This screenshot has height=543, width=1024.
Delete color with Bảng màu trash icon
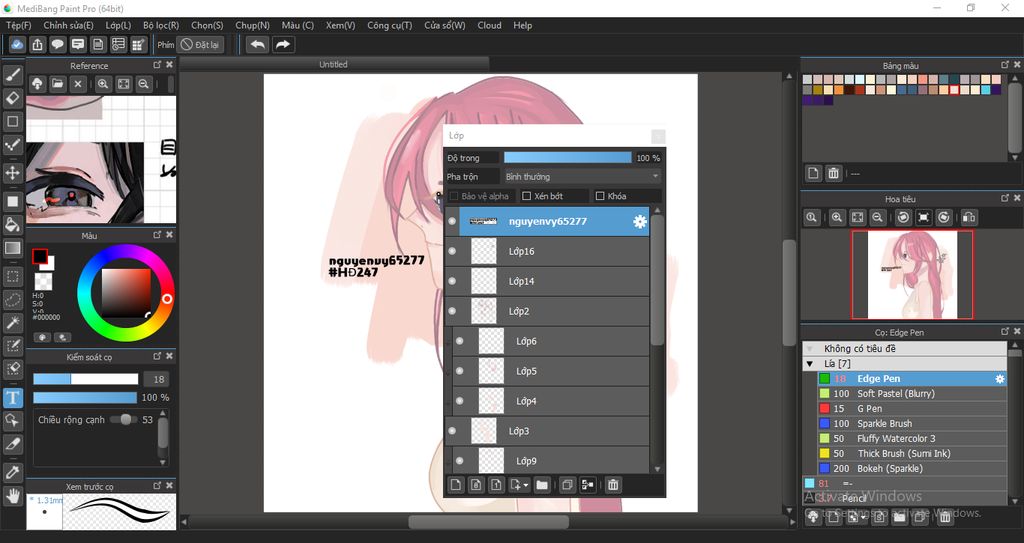(x=833, y=173)
